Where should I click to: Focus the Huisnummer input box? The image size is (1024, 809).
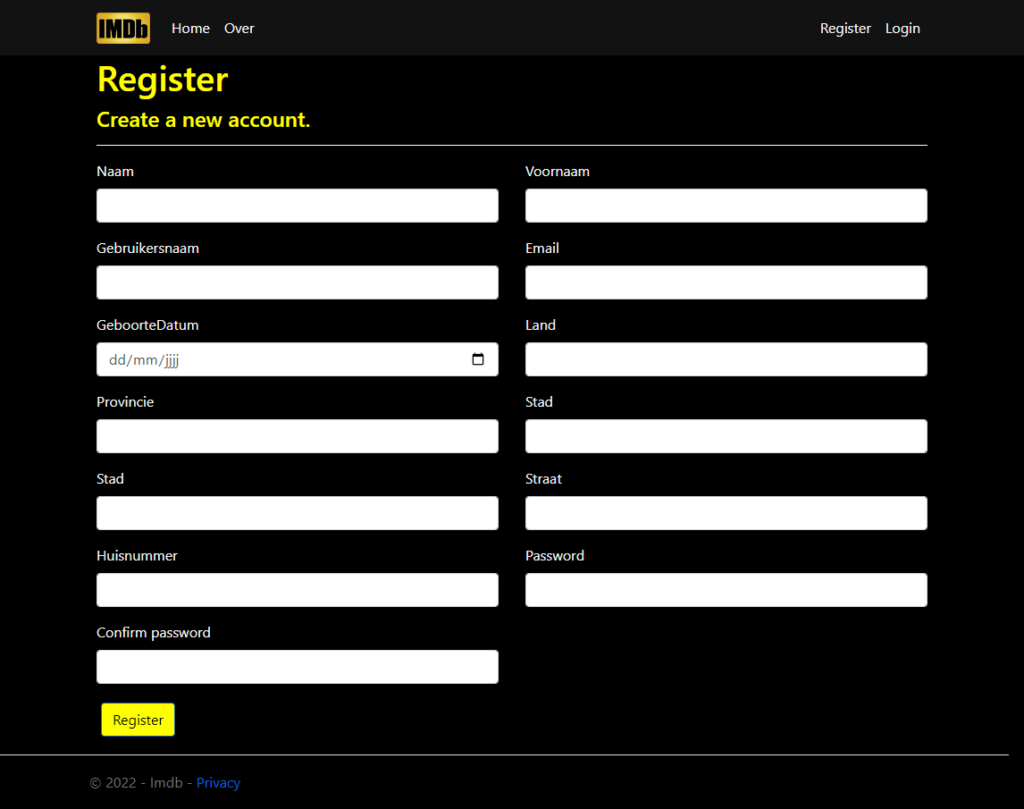[x=297, y=590]
